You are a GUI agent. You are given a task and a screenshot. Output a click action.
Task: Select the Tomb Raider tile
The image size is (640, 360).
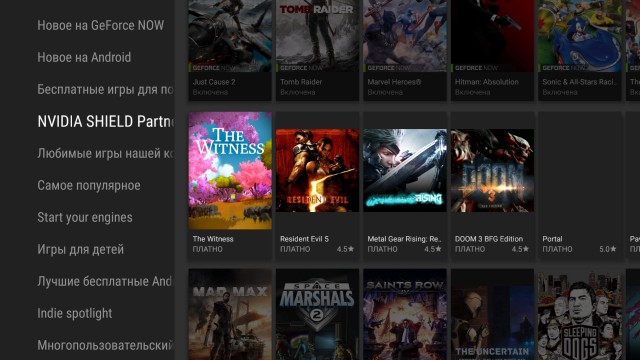[318, 50]
